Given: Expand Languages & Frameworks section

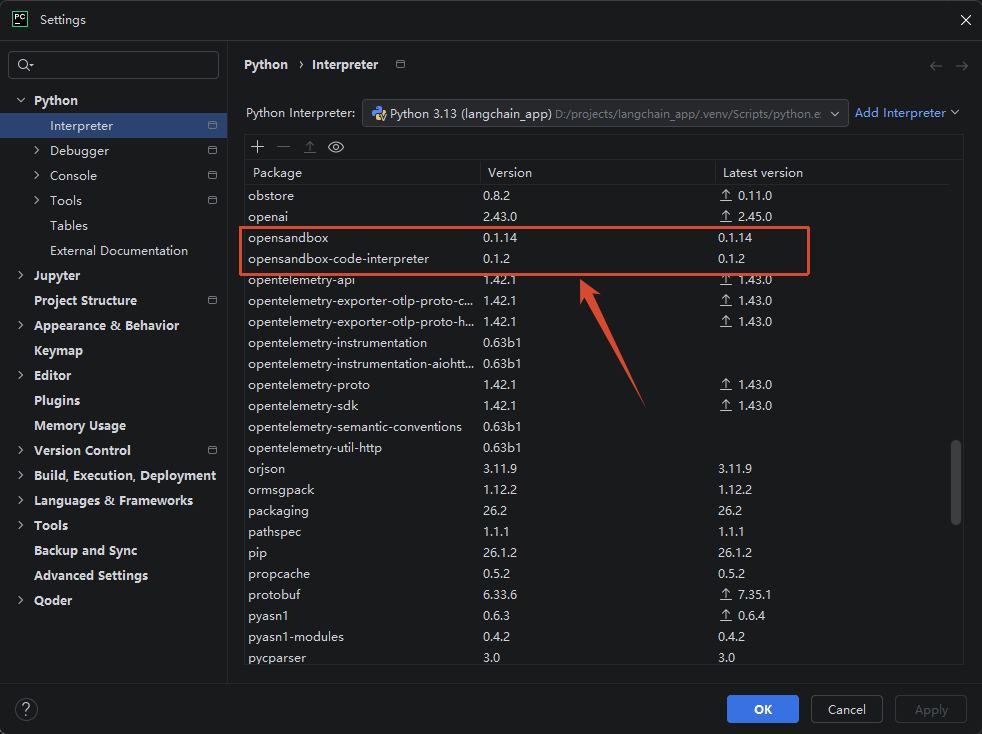Looking at the screenshot, I should 21,500.
